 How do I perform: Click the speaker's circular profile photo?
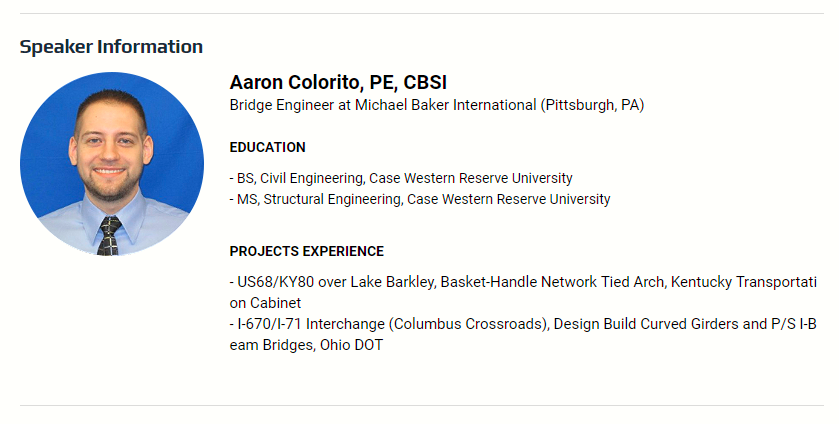coord(112,164)
